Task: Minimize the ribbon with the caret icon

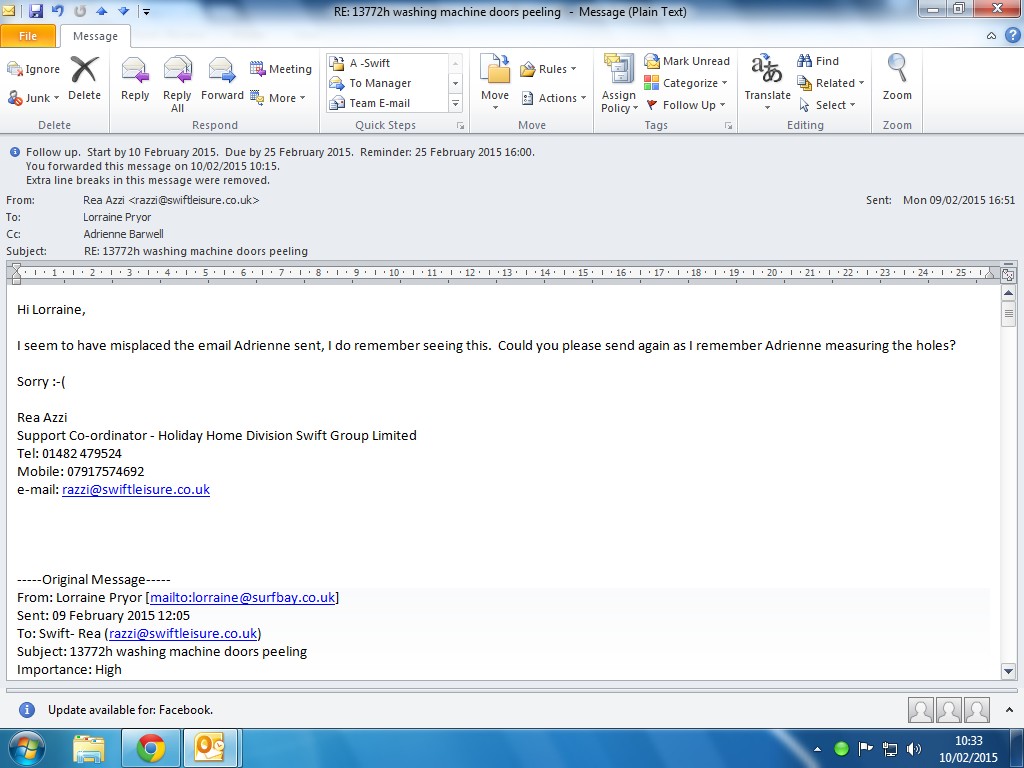Action: [x=991, y=36]
